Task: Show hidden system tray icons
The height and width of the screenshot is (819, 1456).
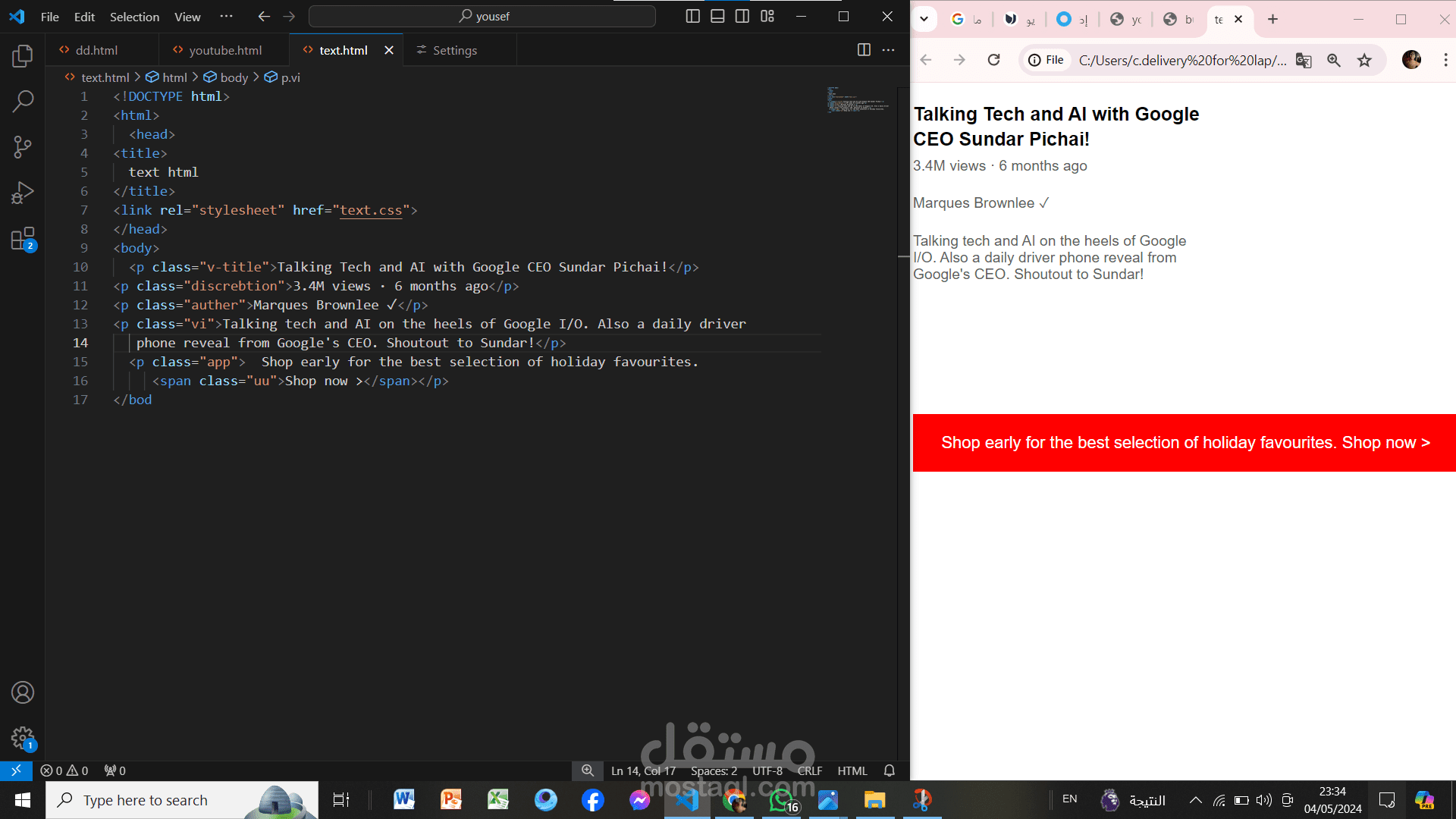Action: tap(1195, 800)
